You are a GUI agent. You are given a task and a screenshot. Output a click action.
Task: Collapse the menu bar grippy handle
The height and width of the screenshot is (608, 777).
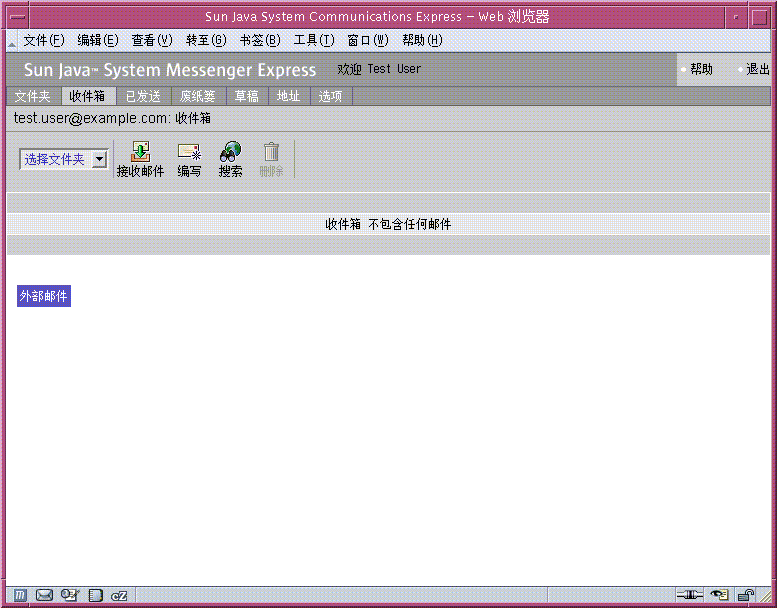11,41
